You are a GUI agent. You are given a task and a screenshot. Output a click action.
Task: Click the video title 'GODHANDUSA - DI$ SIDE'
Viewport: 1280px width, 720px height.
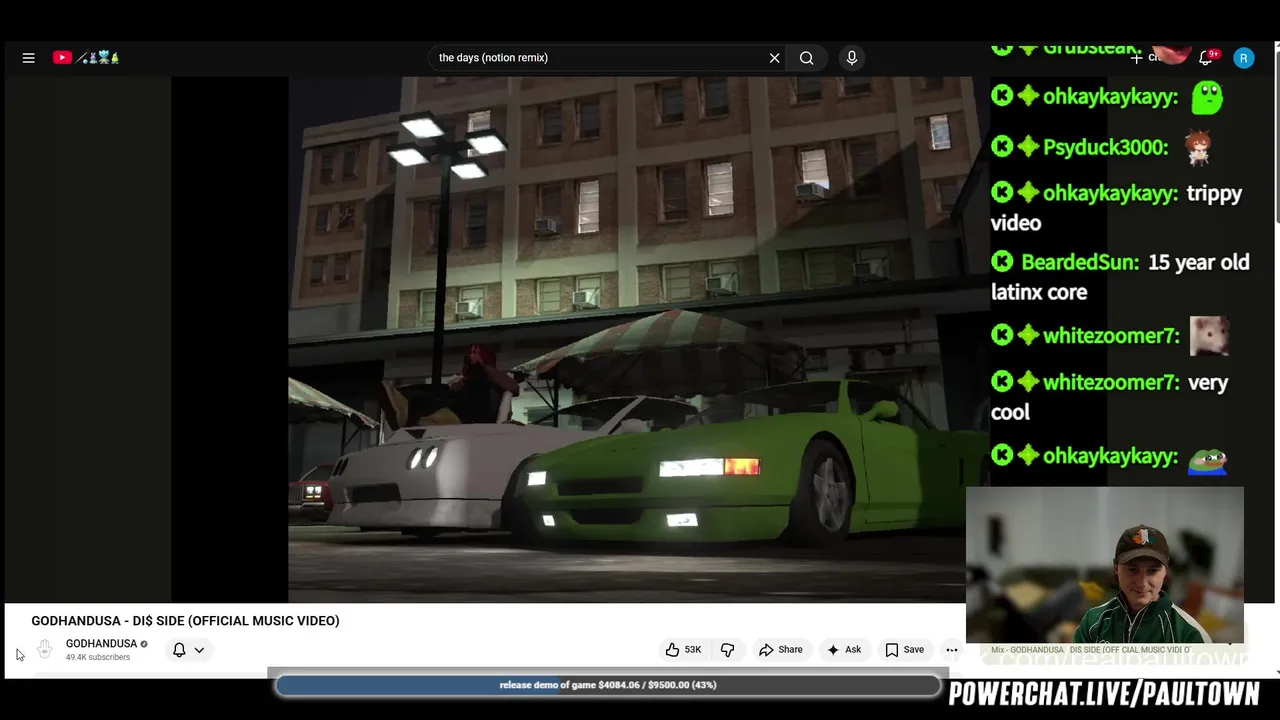185,621
